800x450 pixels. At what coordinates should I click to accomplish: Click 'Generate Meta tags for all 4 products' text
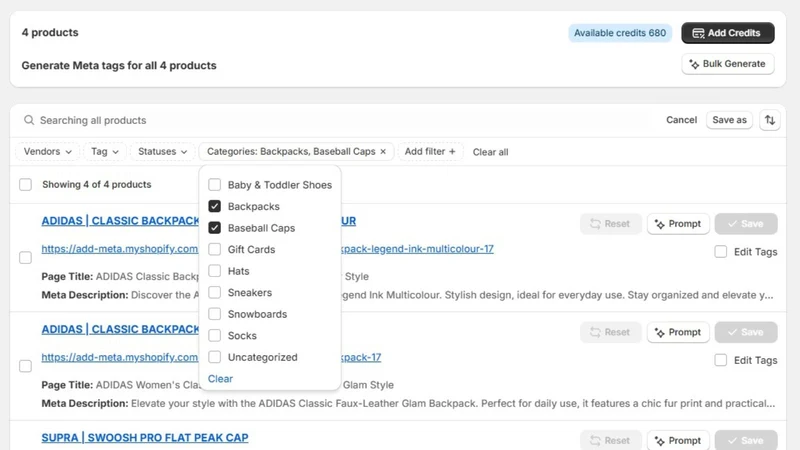point(119,65)
